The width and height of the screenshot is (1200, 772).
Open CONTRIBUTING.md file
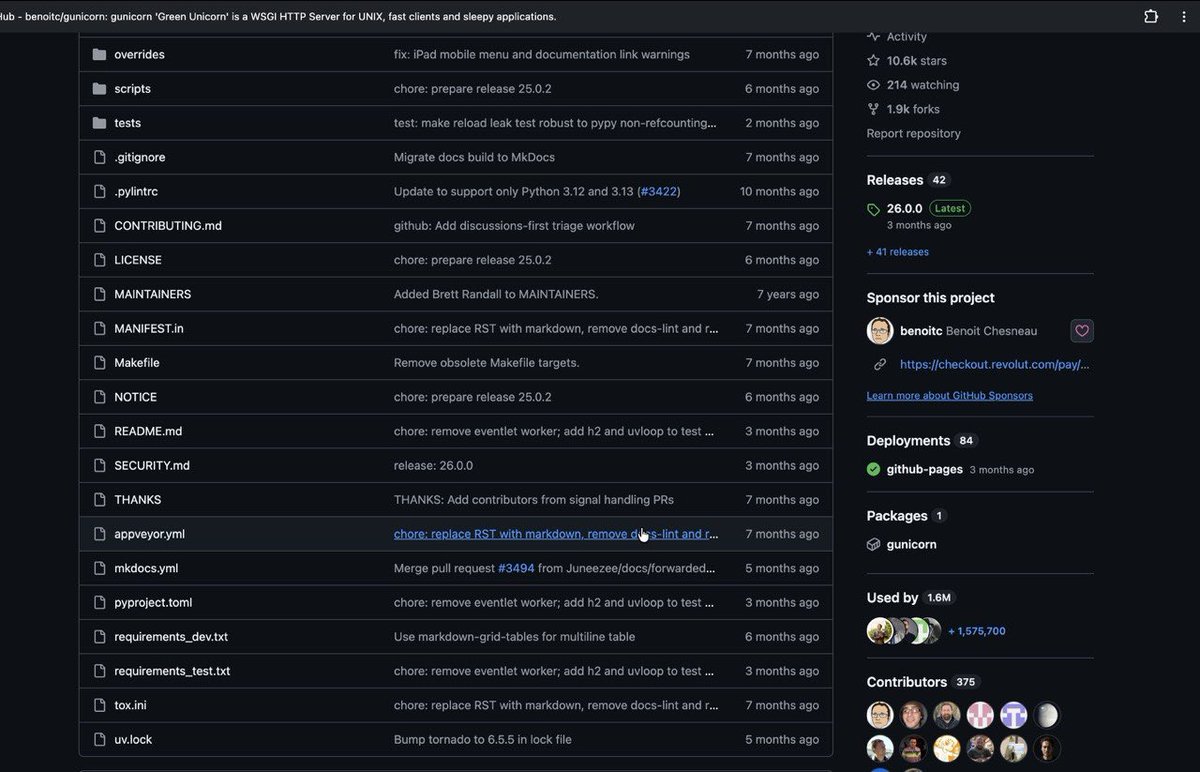click(168, 225)
